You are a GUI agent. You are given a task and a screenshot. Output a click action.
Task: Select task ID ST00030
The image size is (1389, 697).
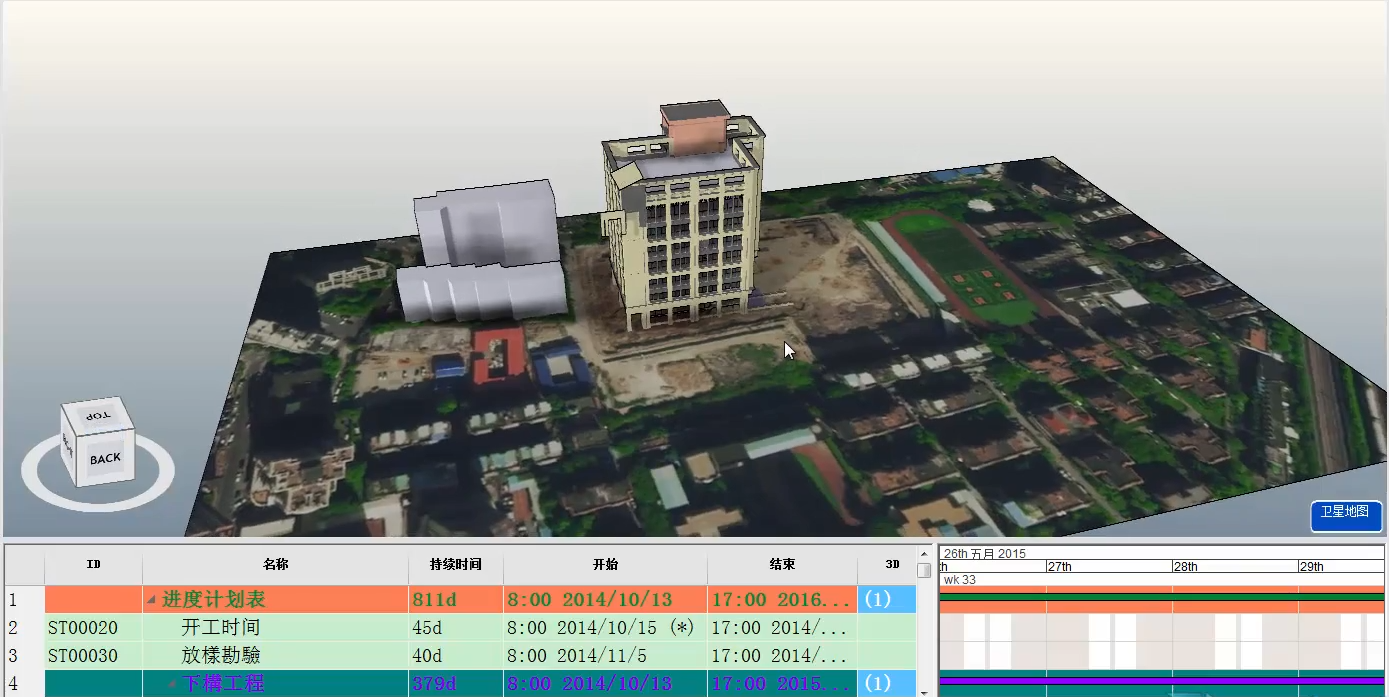click(83, 656)
